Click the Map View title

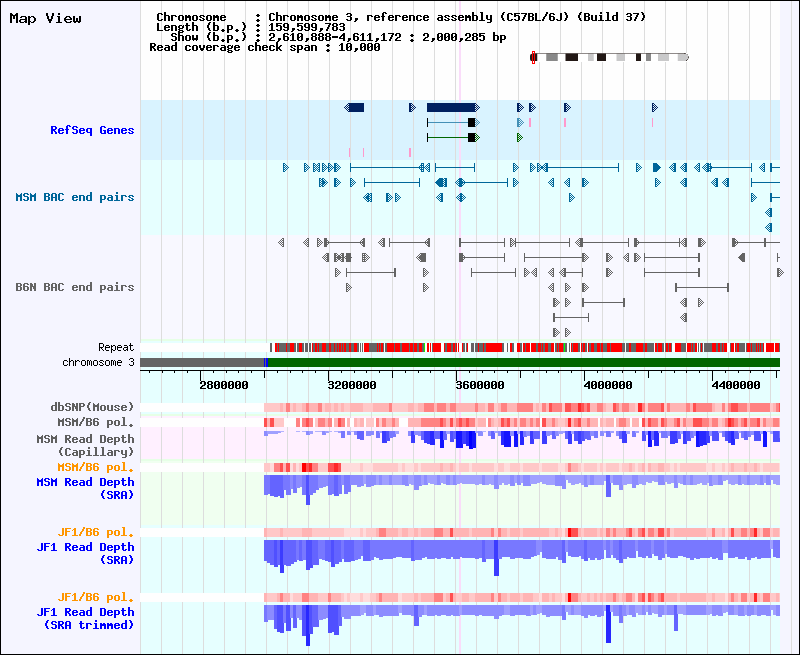46,19
